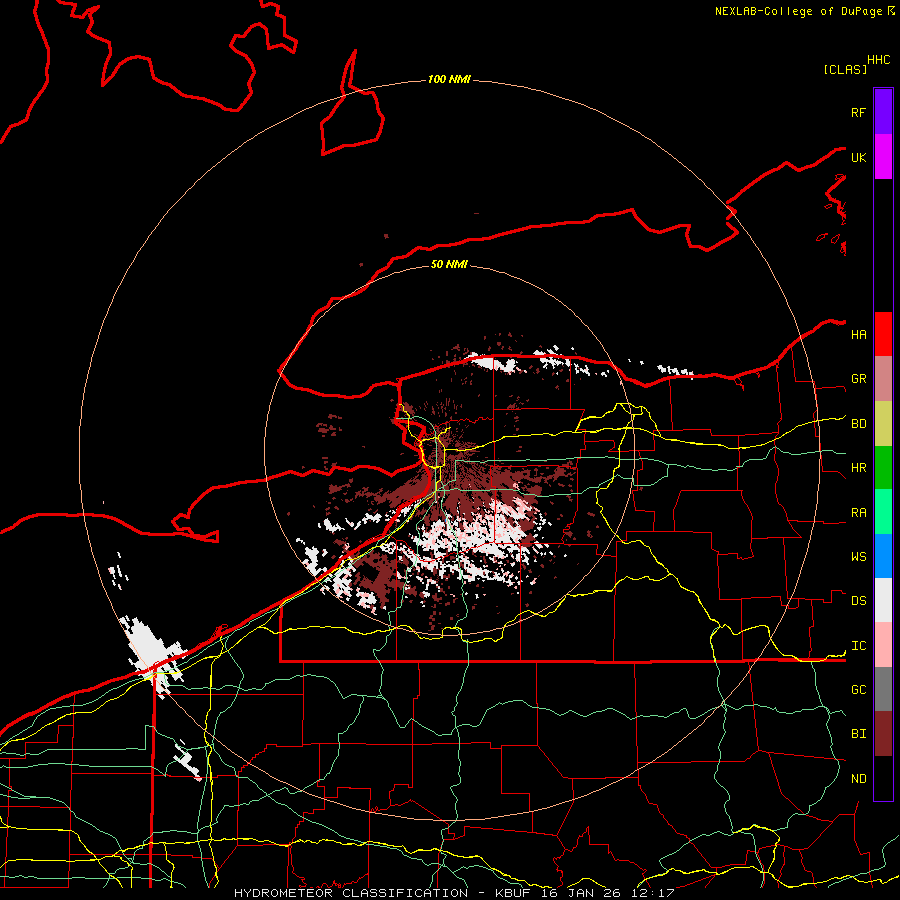Screen dimensions: 900x900
Task: Click the BD legend label
Action: pos(858,424)
